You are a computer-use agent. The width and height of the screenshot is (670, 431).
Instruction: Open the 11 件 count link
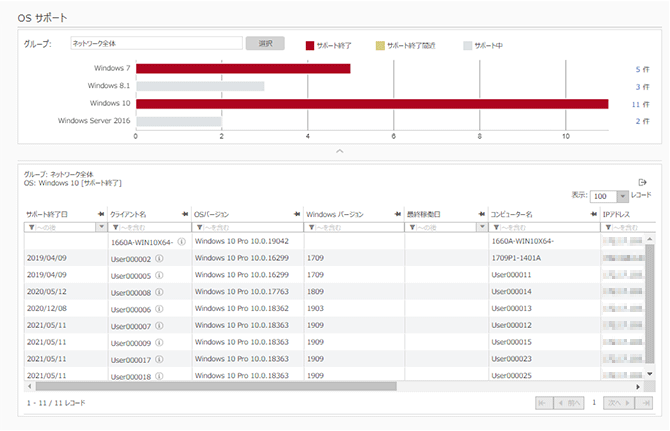(641, 103)
